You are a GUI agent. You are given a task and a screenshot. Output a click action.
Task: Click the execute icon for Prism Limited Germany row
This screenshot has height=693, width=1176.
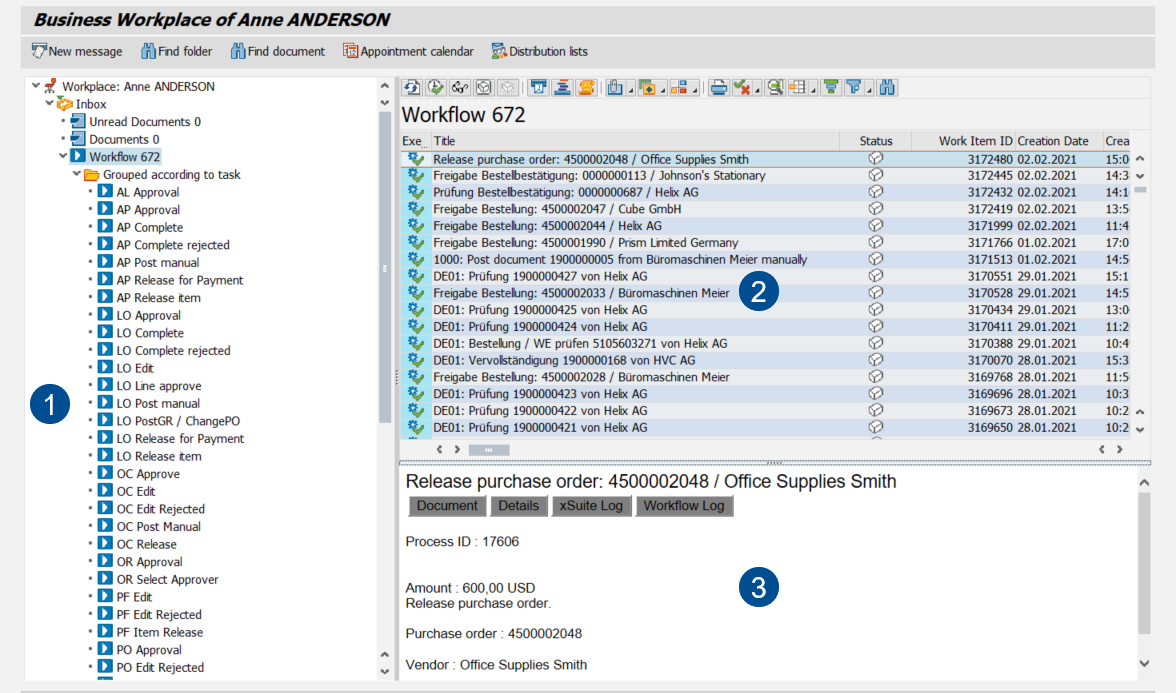[416, 243]
